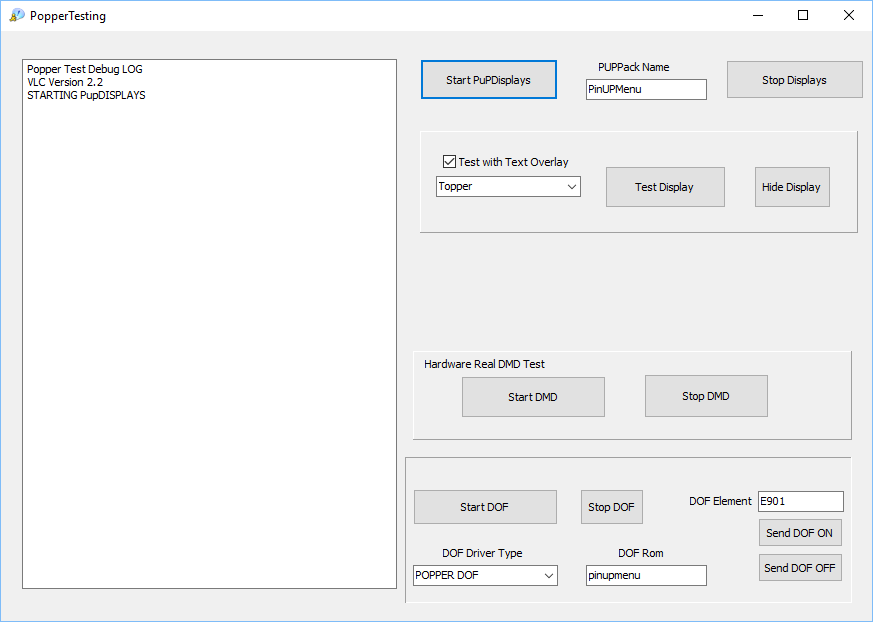Click the Start PuPDisplays button
Image resolution: width=873 pixels, height=622 pixels.
click(x=488, y=80)
